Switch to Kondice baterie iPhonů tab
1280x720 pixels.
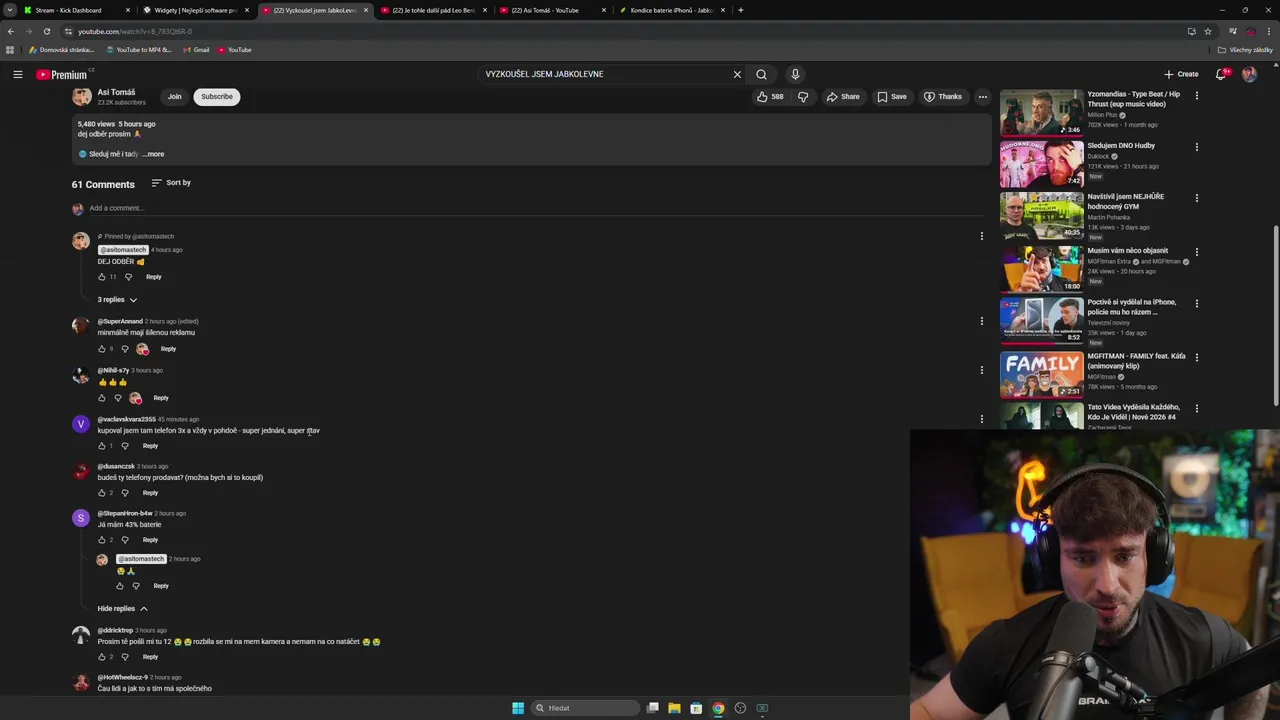pos(671,10)
